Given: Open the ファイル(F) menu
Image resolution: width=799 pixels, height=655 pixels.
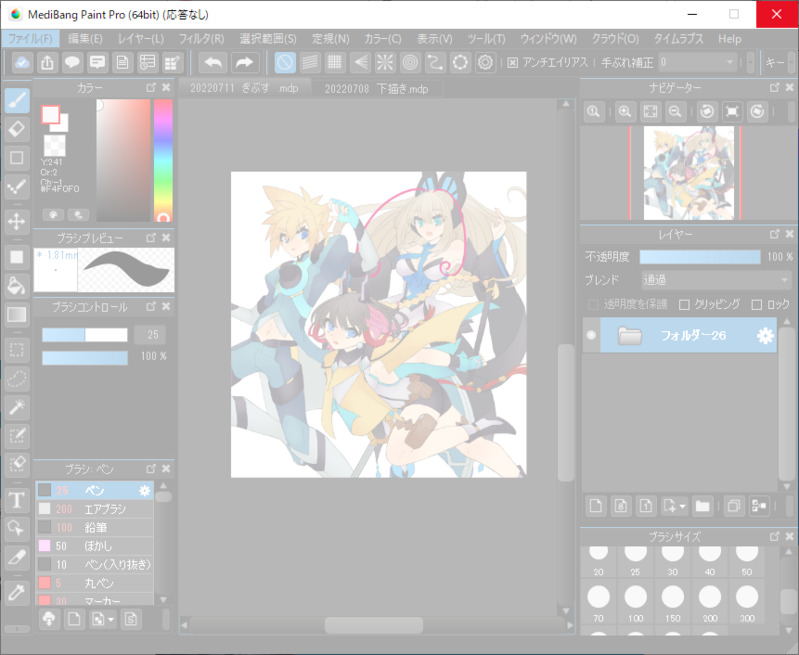Looking at the screenshot, I should point(30,39).
